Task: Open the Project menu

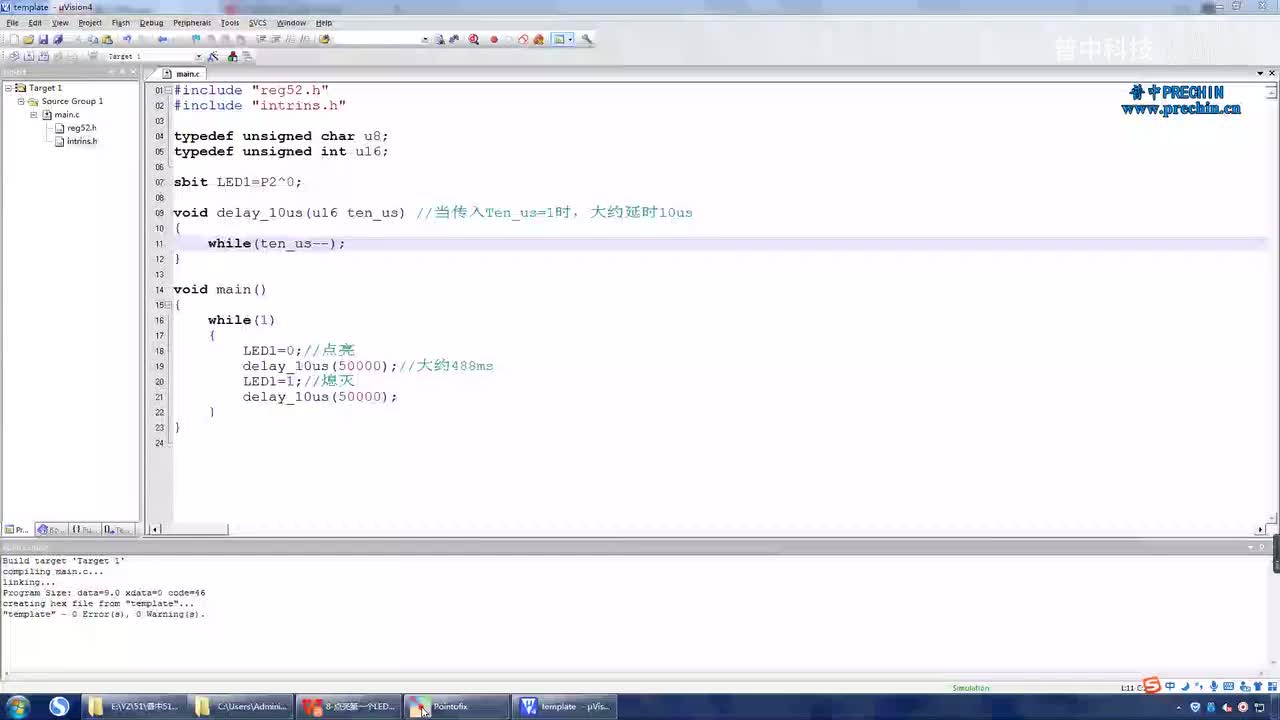Action: click(90, 22)
